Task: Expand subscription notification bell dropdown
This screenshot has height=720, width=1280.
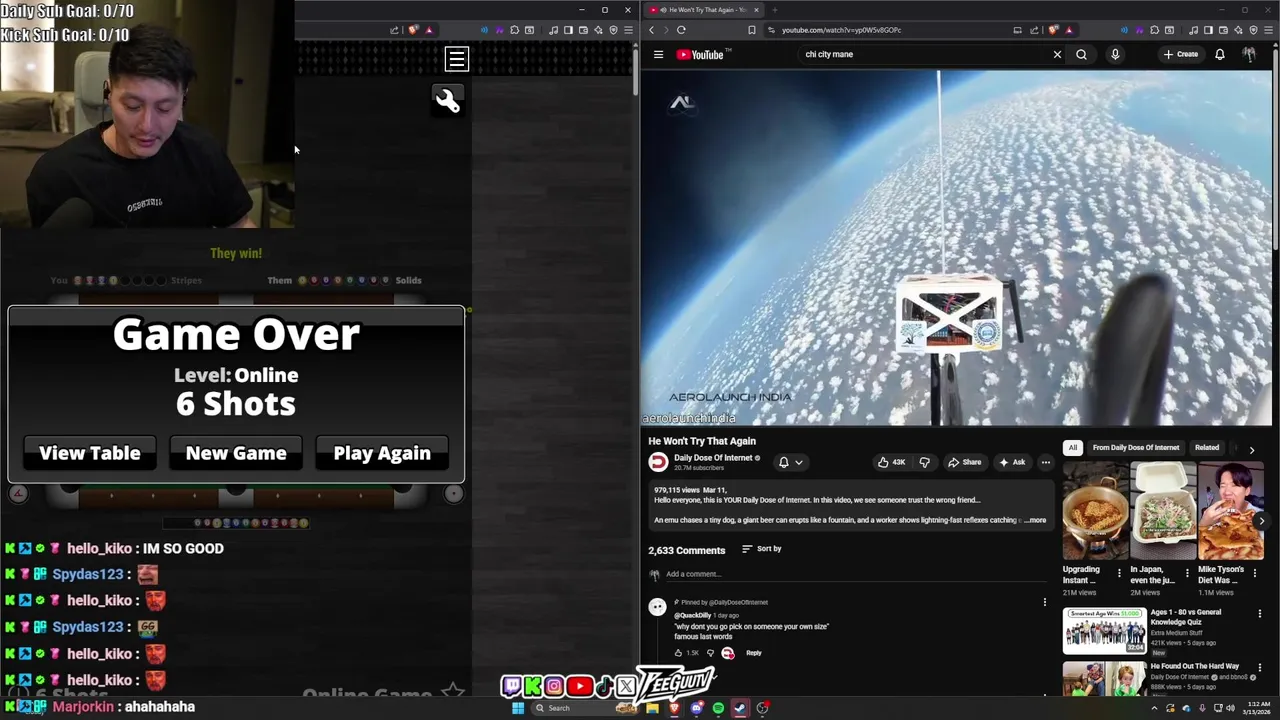Action: pyautogui.click(x=790, y=462)
